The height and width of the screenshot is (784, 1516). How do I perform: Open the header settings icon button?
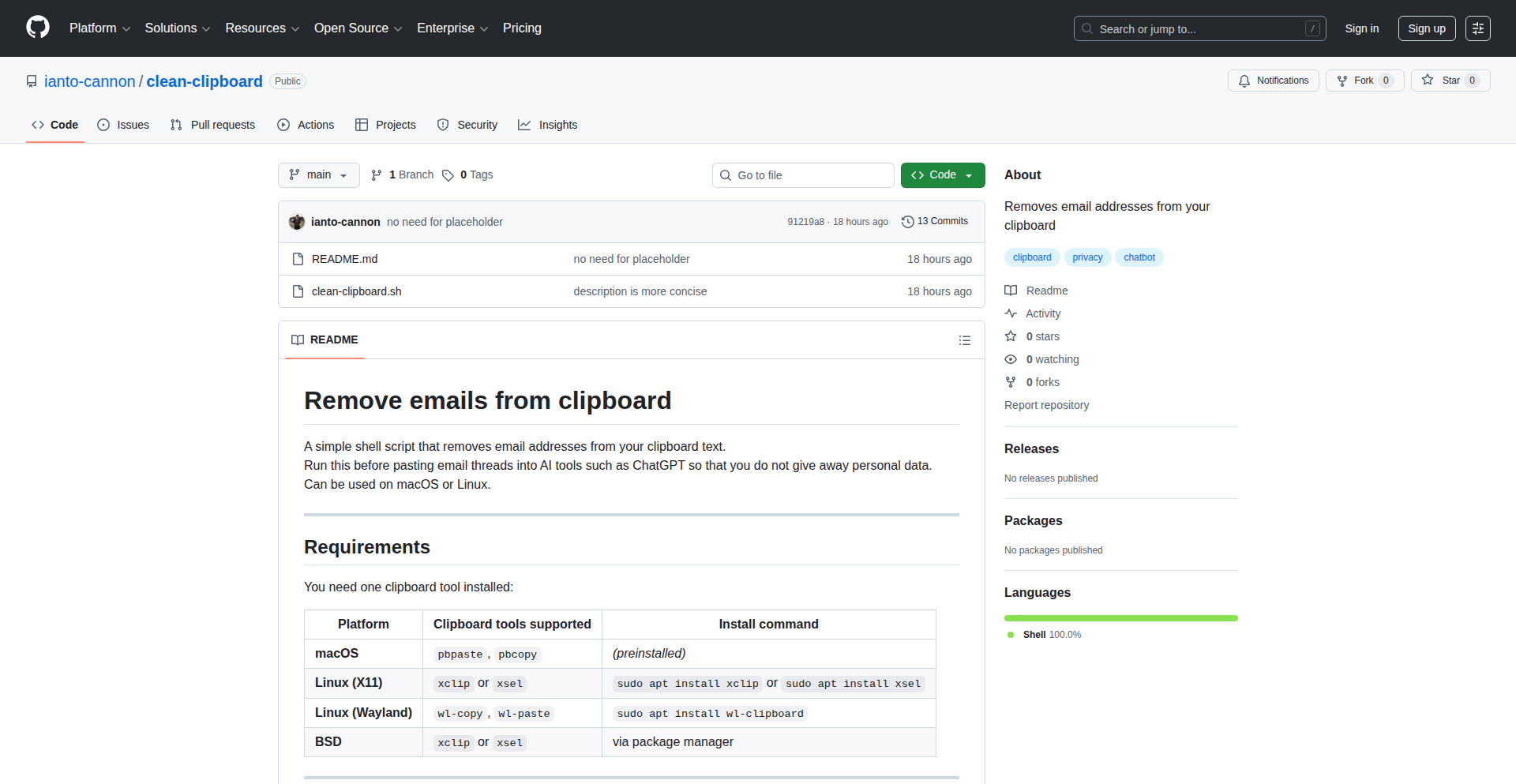[1477, 28]
